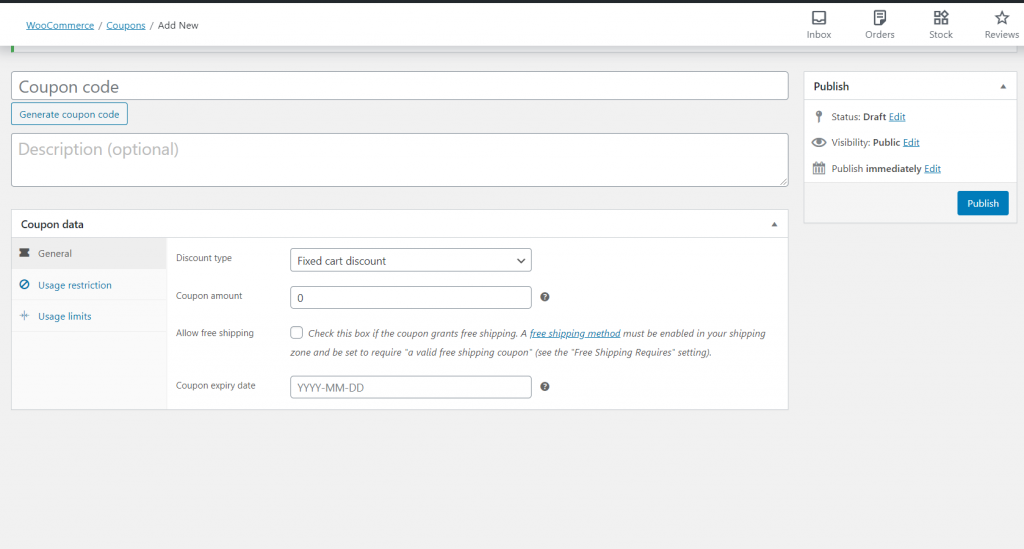
Task: Focus the Description (optional) textarea
Action: pyautogui.click(x=400, y=160)
